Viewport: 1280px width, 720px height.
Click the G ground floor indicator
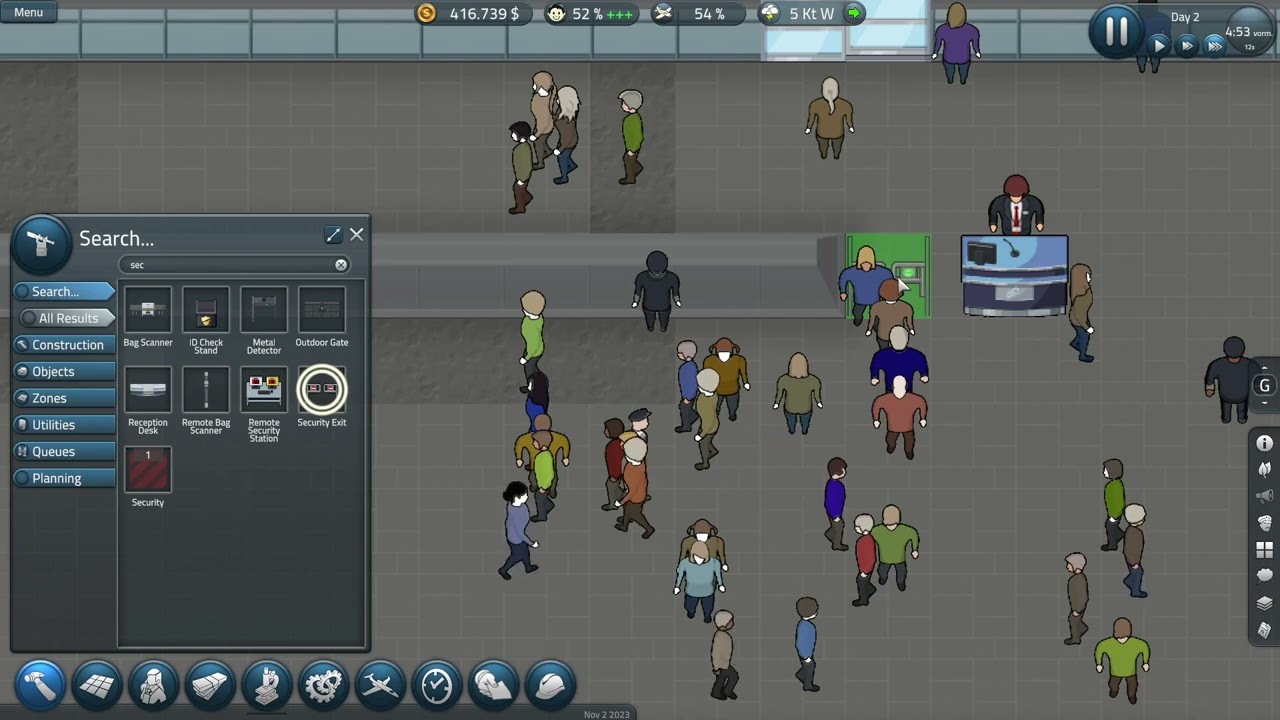[x=1264, y=385]
